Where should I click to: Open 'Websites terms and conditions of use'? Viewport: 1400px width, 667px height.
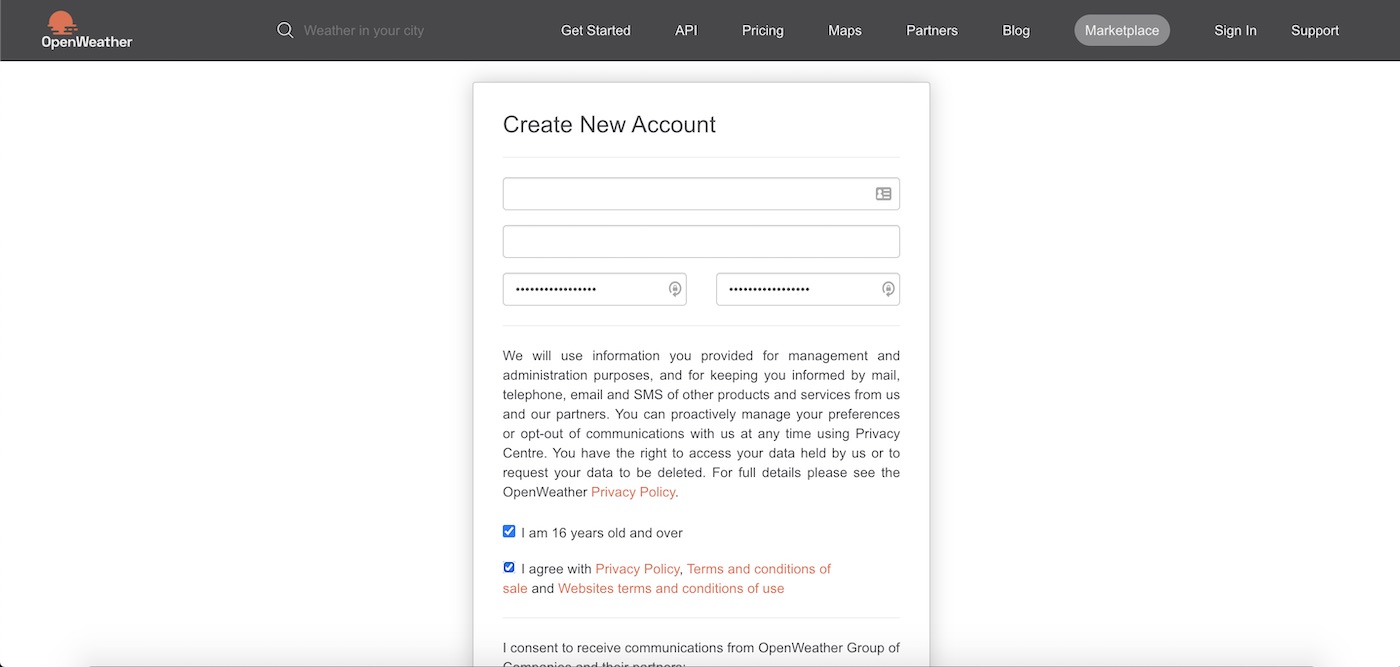670,588
